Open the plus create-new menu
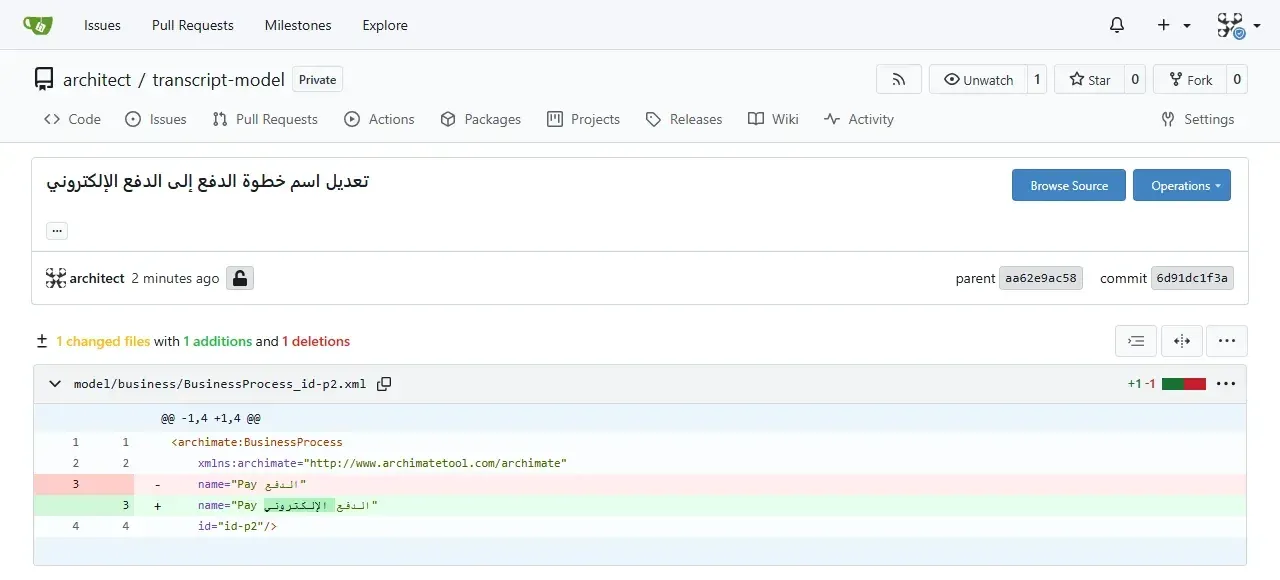The height and width of the screenshot is (580, 1280). point(1174,25)
